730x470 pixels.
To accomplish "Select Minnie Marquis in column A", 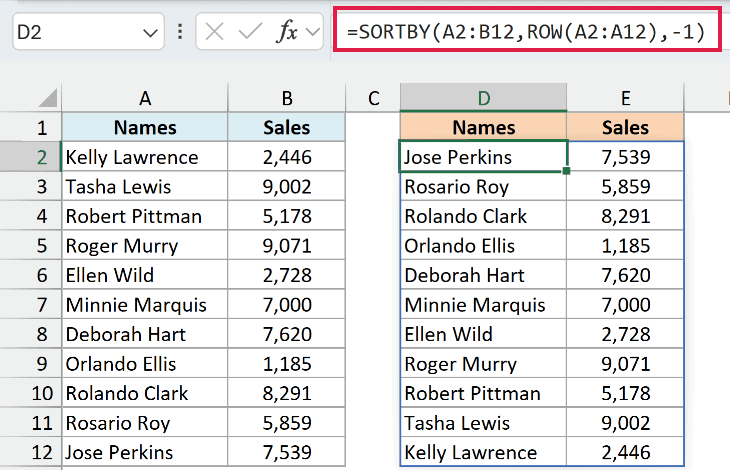I will point(145,305).
